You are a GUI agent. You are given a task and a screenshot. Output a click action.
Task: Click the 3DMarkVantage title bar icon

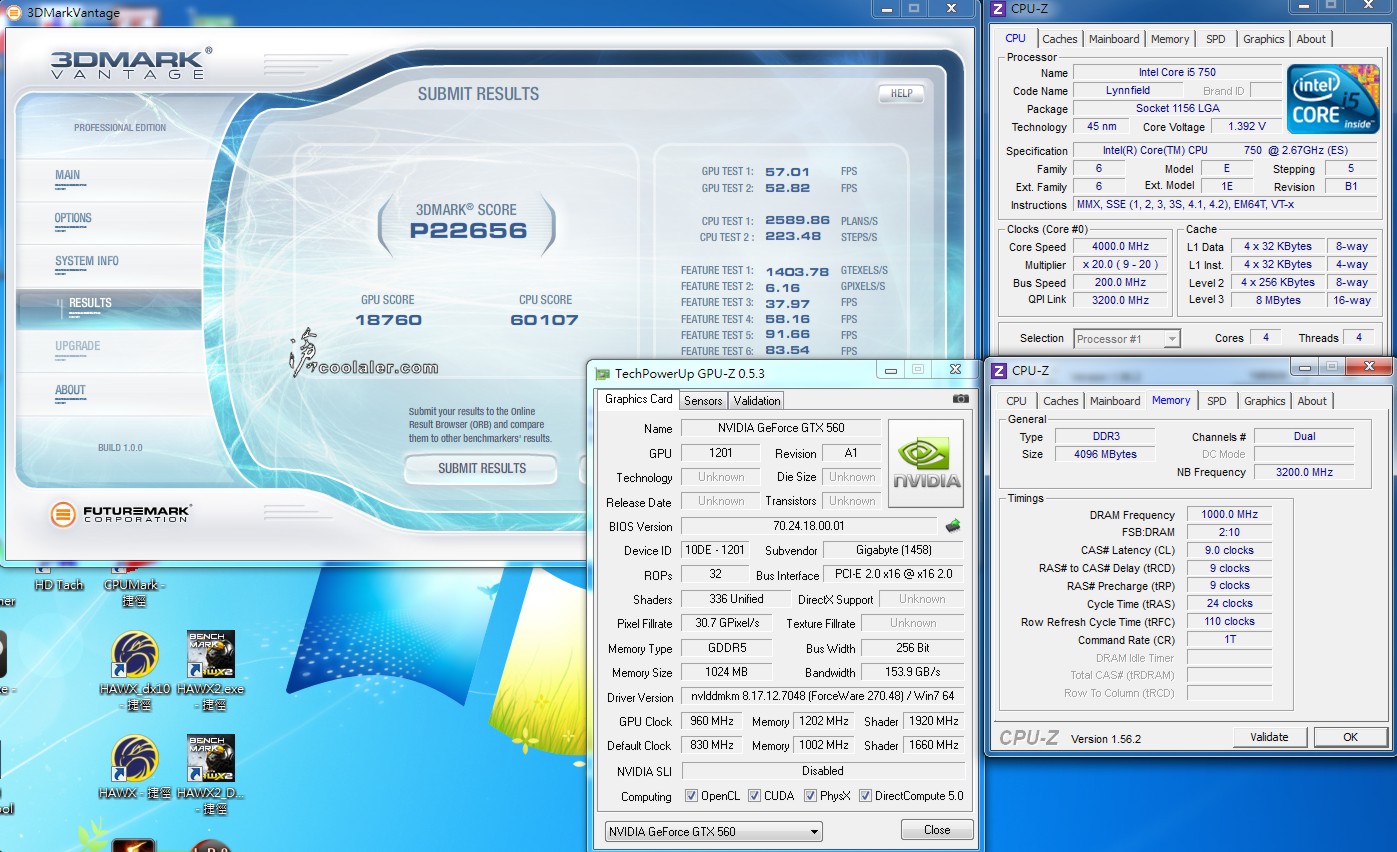[12, 12]
